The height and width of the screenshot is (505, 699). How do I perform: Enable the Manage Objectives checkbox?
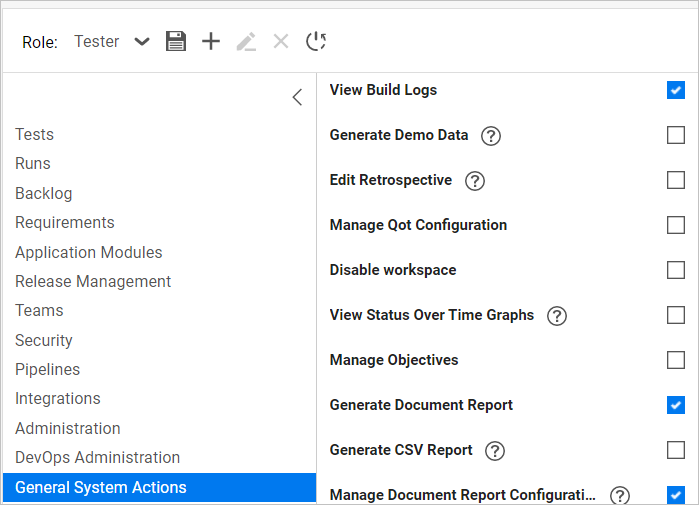click(676, 360)
